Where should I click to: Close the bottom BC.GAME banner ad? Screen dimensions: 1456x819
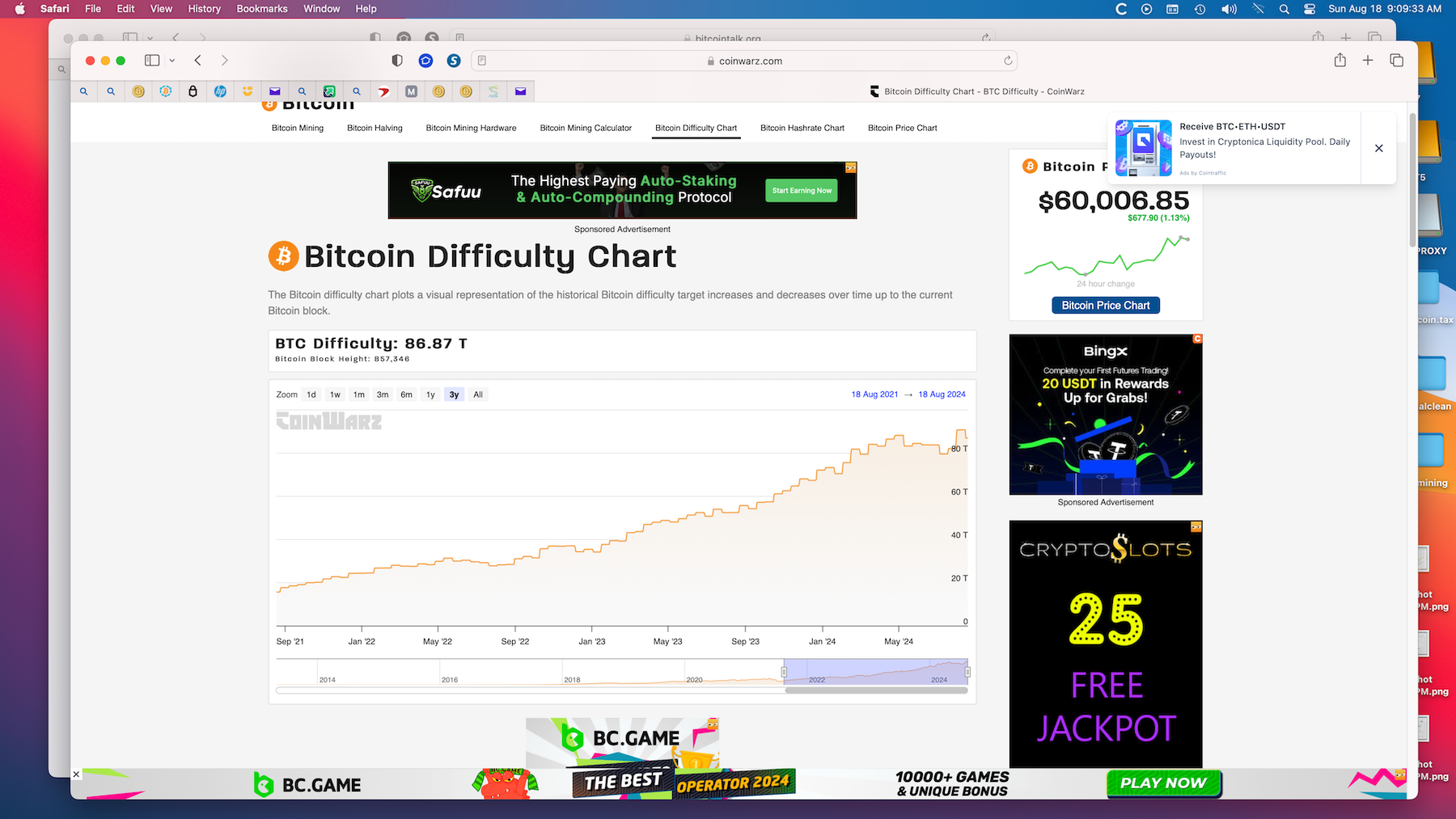pos(76,775)
